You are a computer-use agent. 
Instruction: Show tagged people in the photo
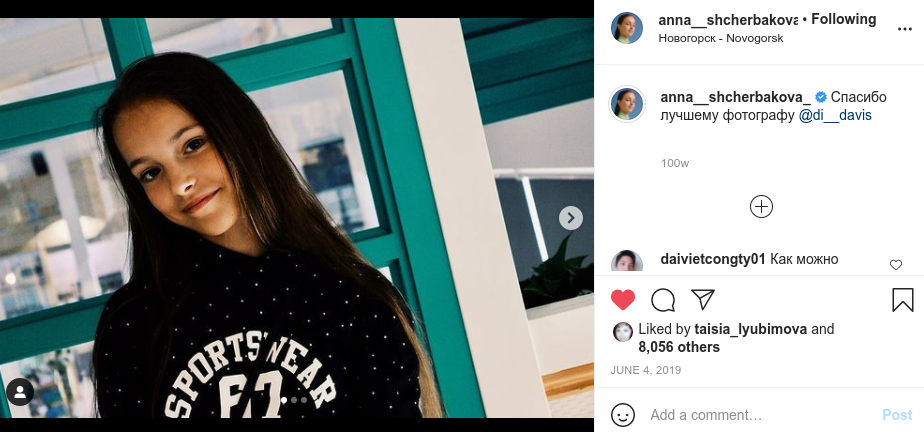[20, 391]
